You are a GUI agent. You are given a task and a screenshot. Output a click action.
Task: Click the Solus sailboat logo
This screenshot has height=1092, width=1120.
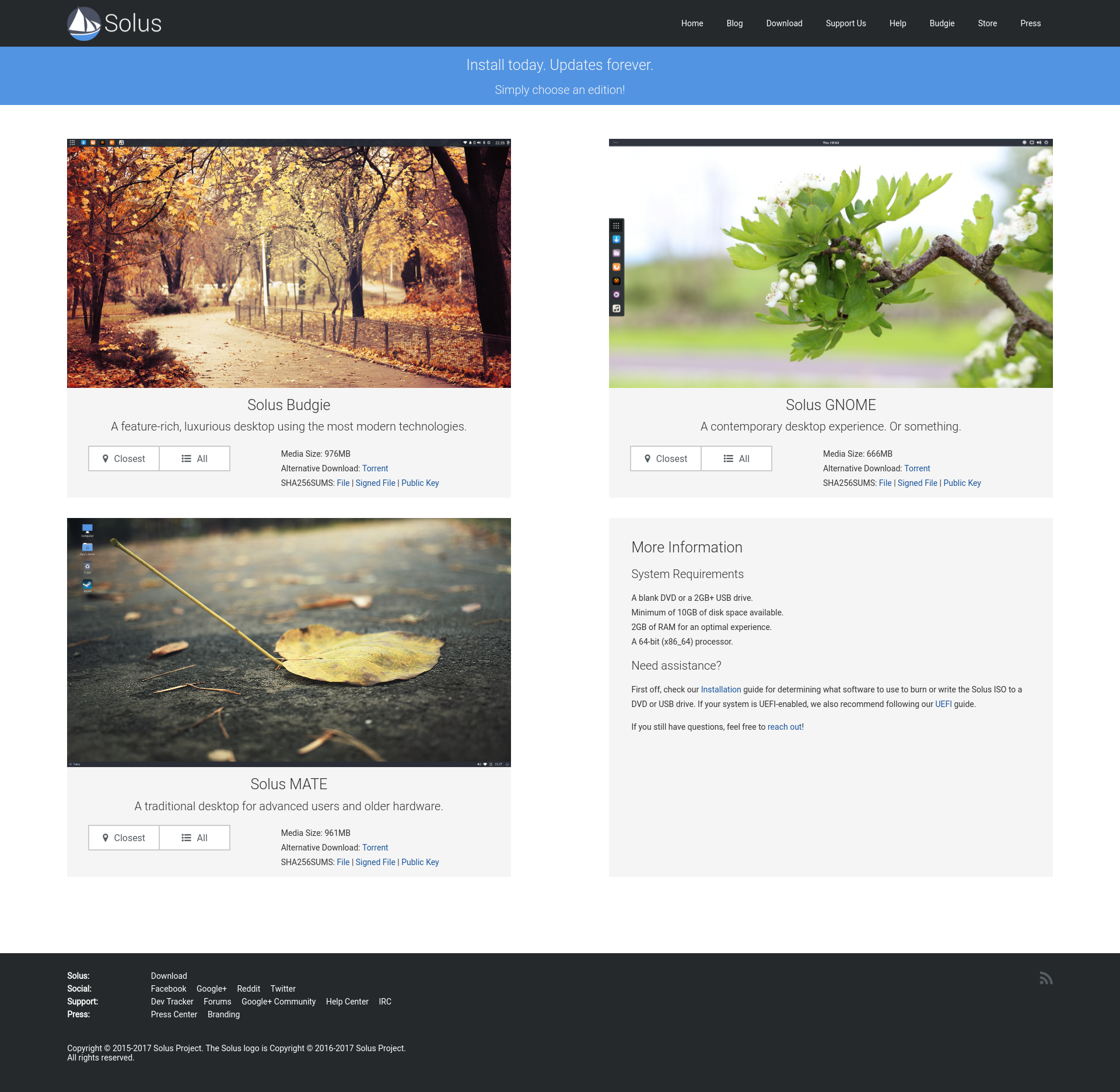(114, 23)
